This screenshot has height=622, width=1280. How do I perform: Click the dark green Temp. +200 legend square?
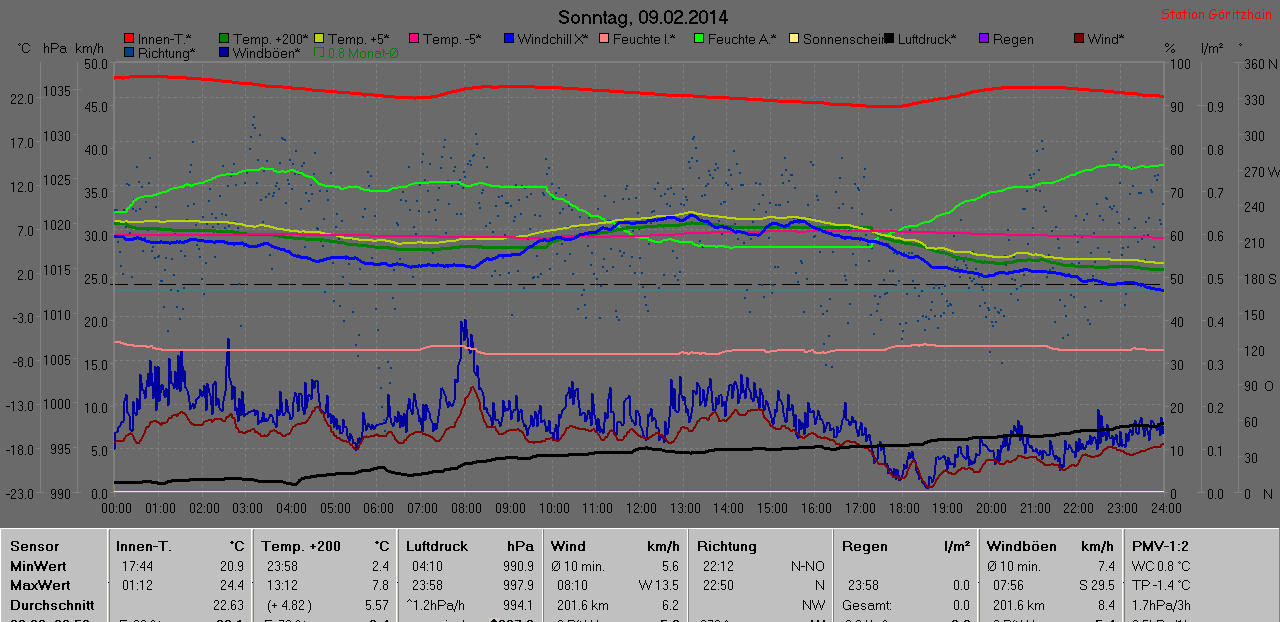[224, 39]
